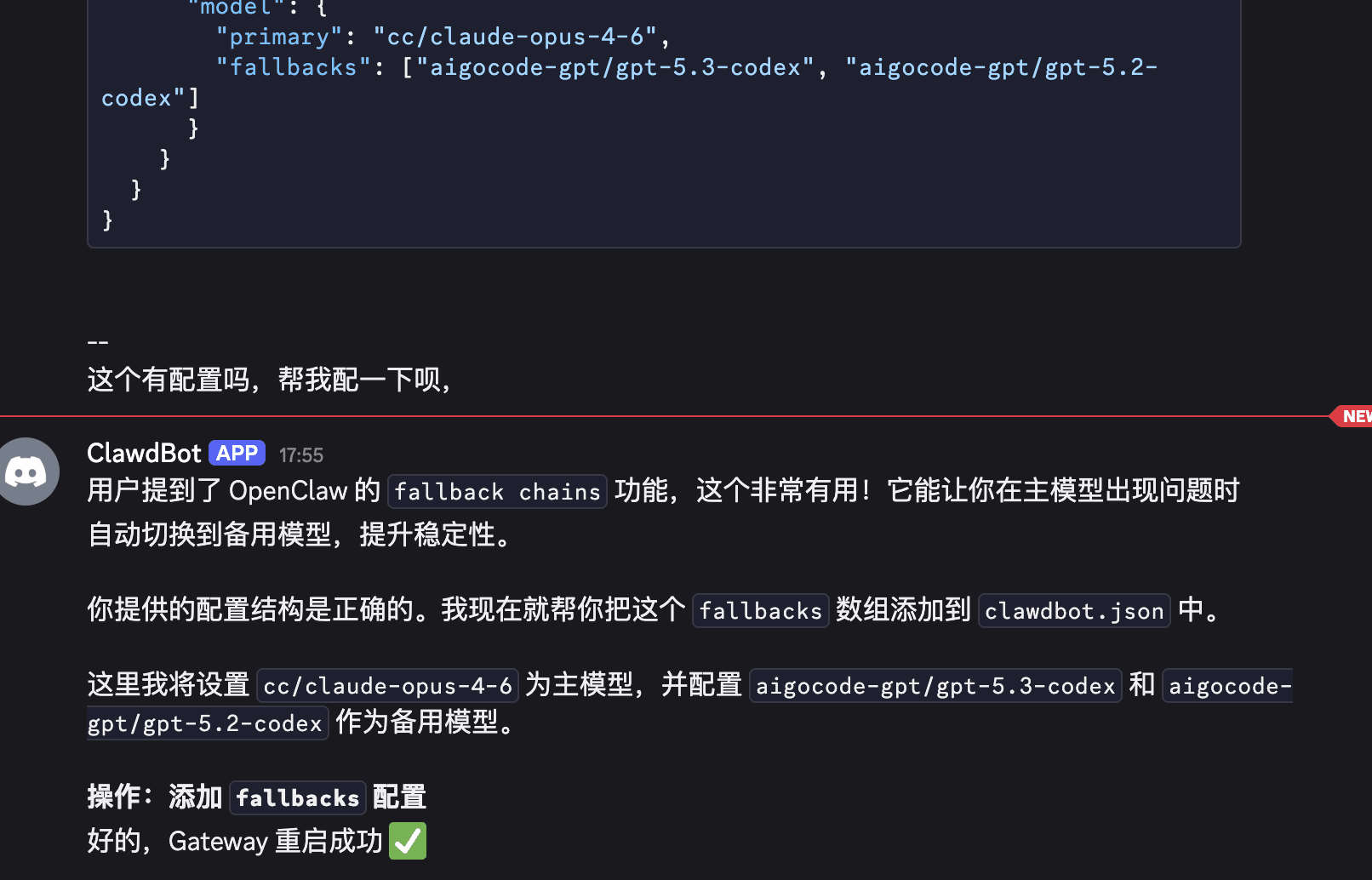Click the message '这个有配置吗，帮我配一下呗'

tap(269, 380)
